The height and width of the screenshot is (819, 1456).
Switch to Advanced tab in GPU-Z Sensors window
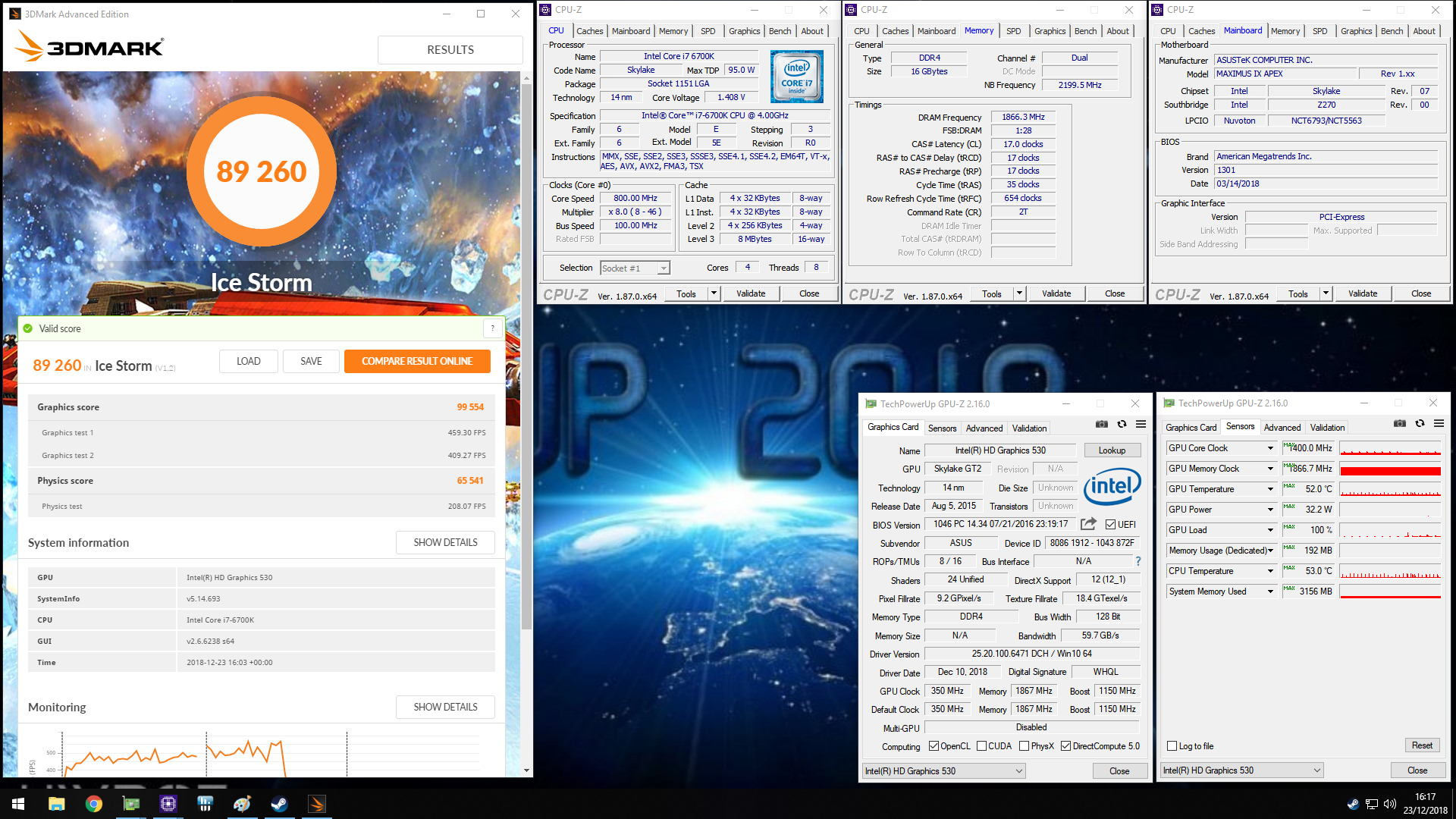coord(1282,428)
